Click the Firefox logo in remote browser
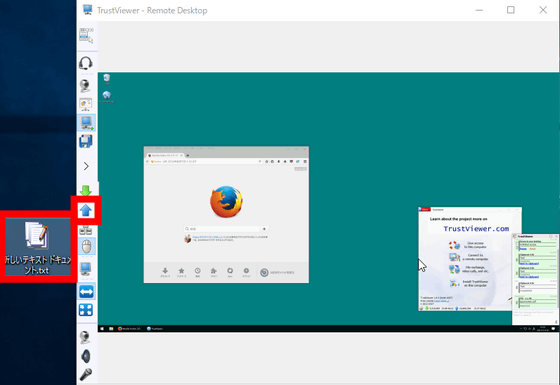Image resolution: width=560 pixels, height=385 pixels. coord(226,201)
